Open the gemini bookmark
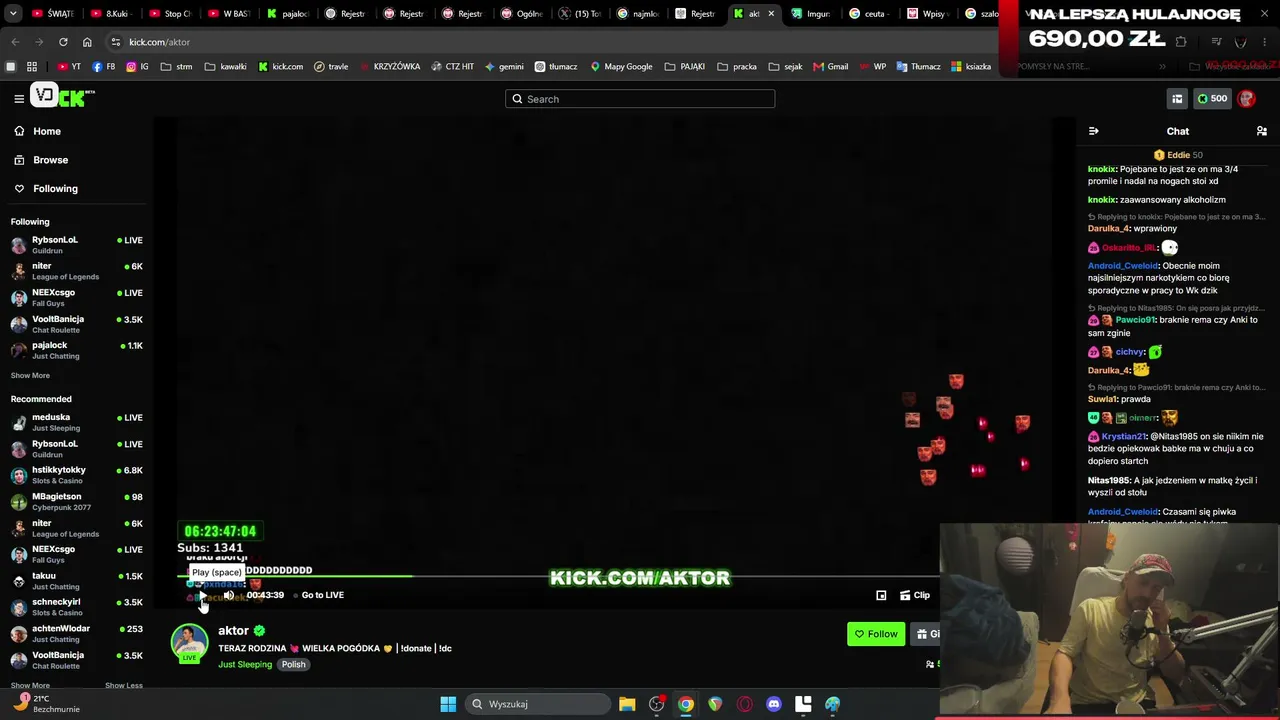 coord(504,67)
